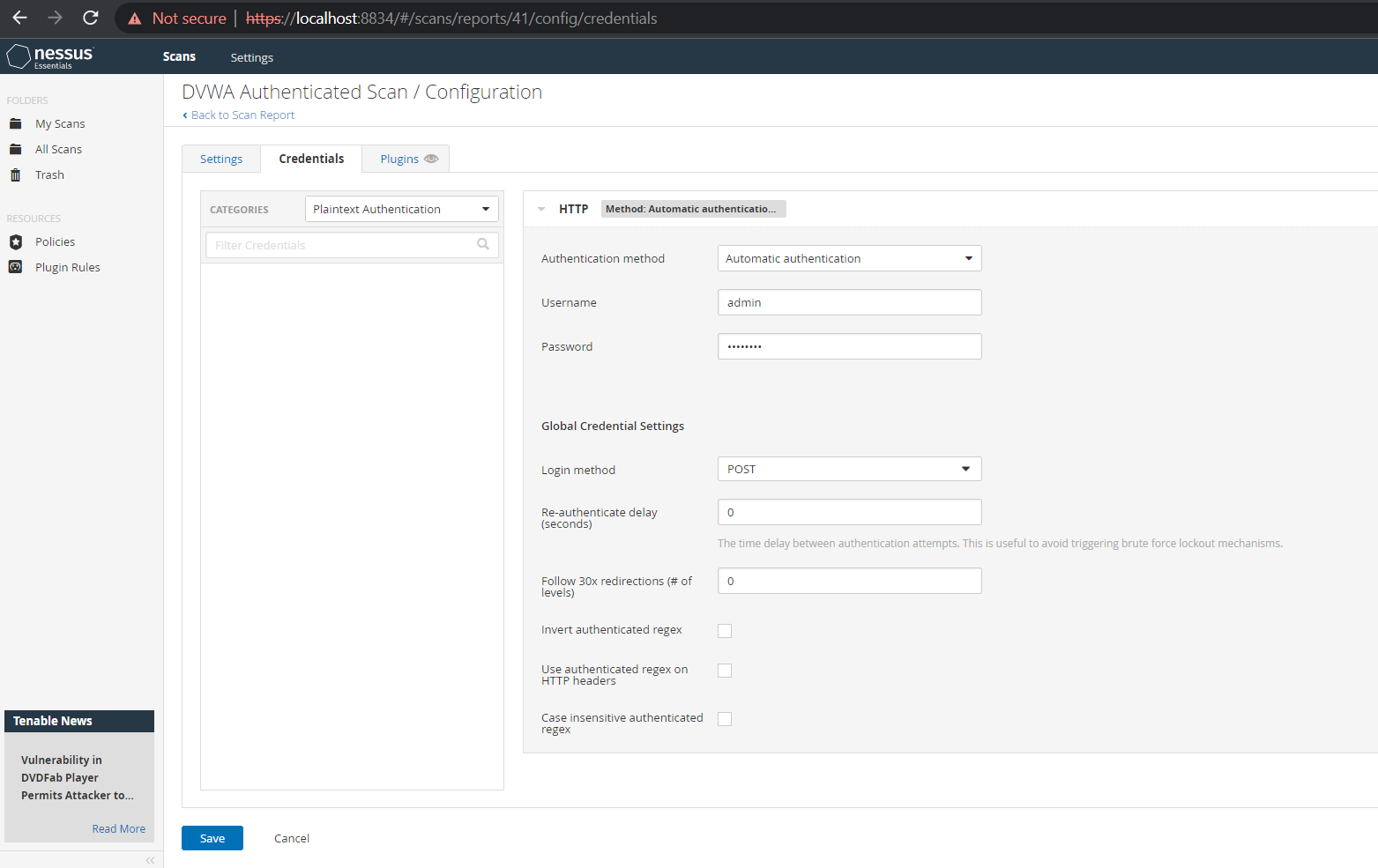Open the Trash folder

(49, 174)
